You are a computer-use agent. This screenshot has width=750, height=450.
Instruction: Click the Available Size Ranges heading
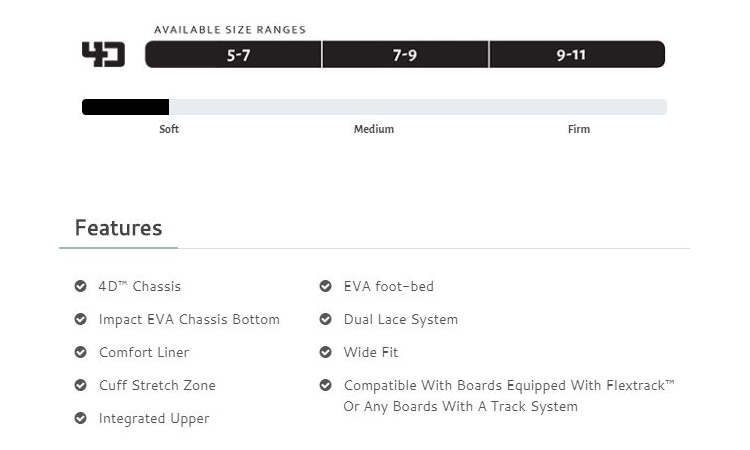(x=230, y=30)
